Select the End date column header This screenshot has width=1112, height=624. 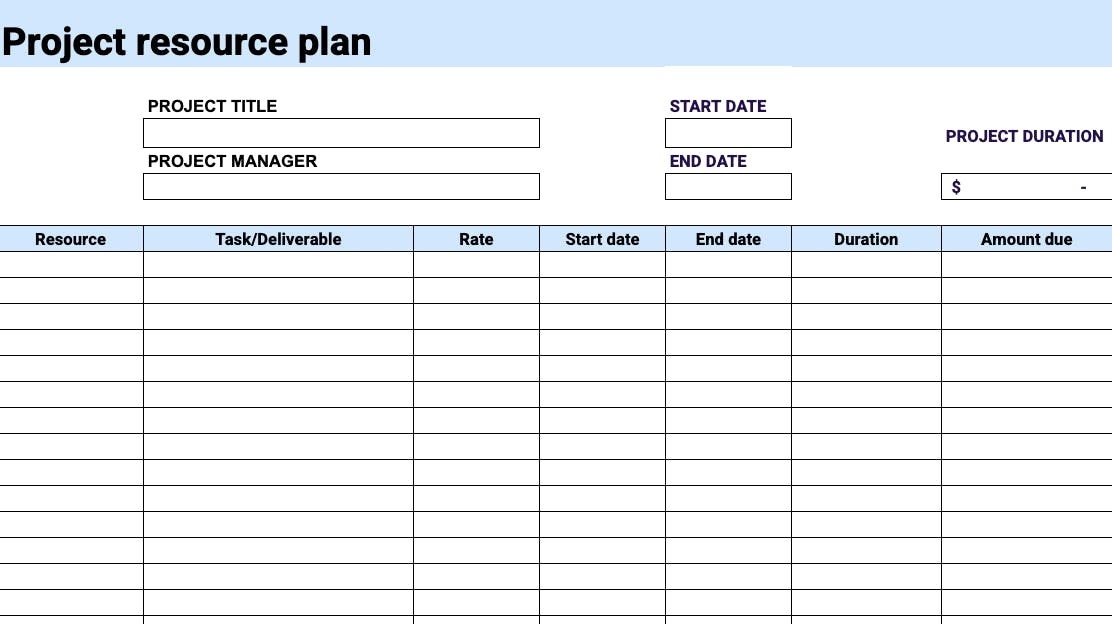click(x=728, y=239)
